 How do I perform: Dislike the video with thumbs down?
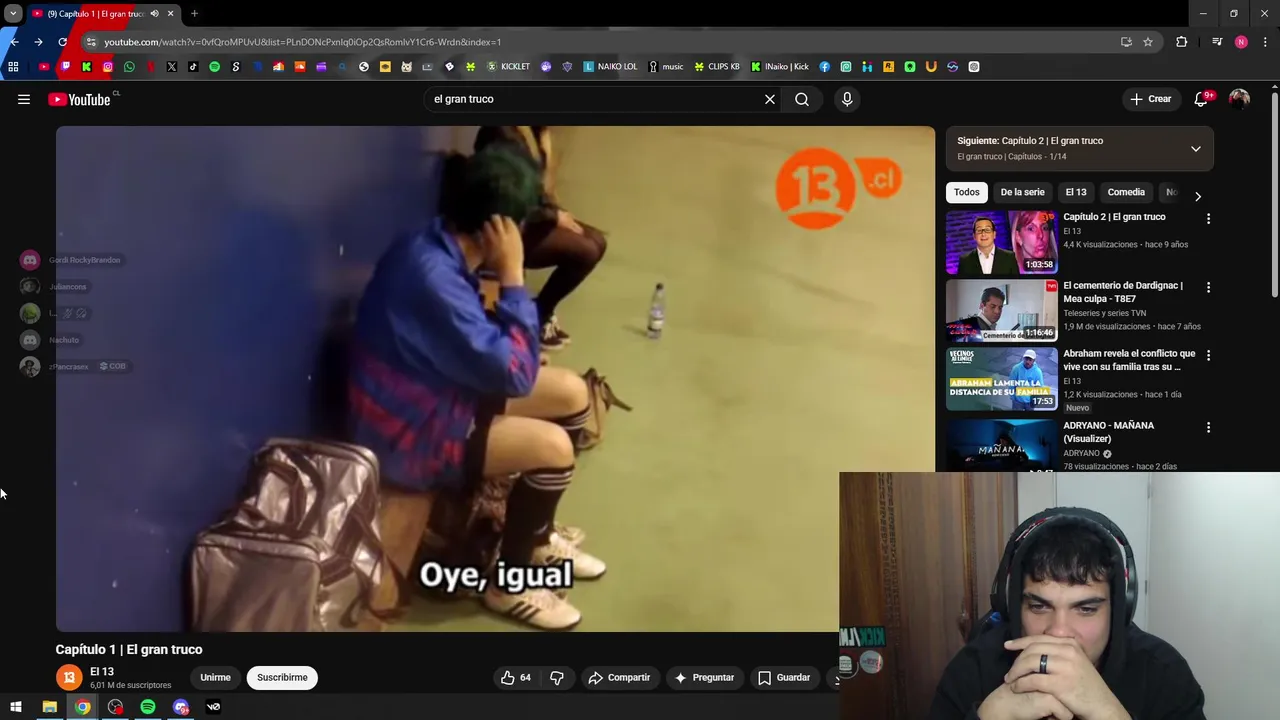point(557,678)
